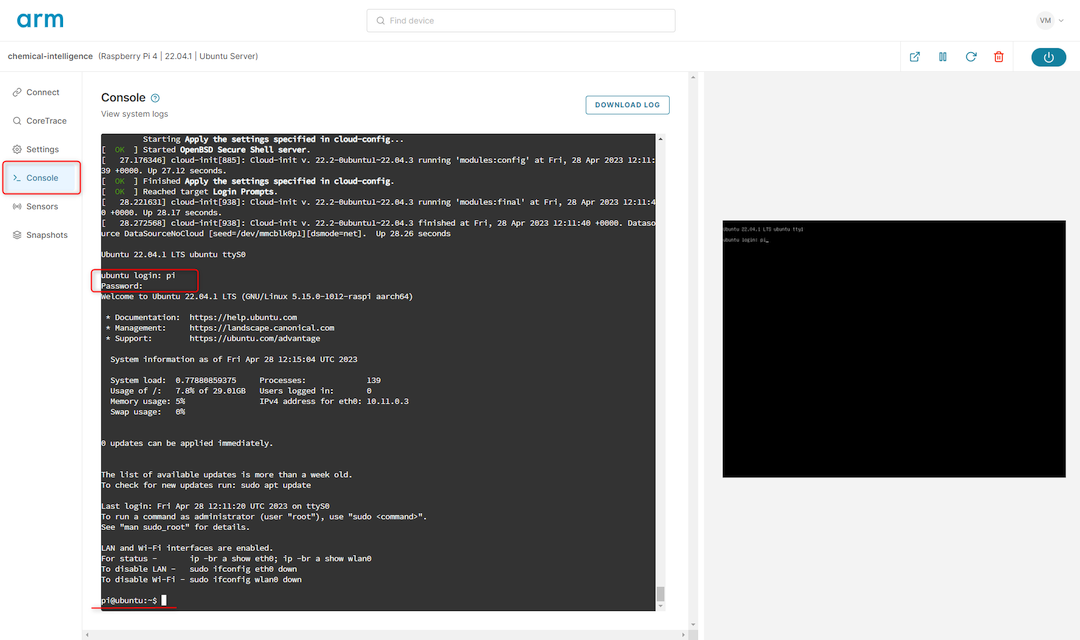
Task: Expand the VM account menu chevron
Action: 1062,19
